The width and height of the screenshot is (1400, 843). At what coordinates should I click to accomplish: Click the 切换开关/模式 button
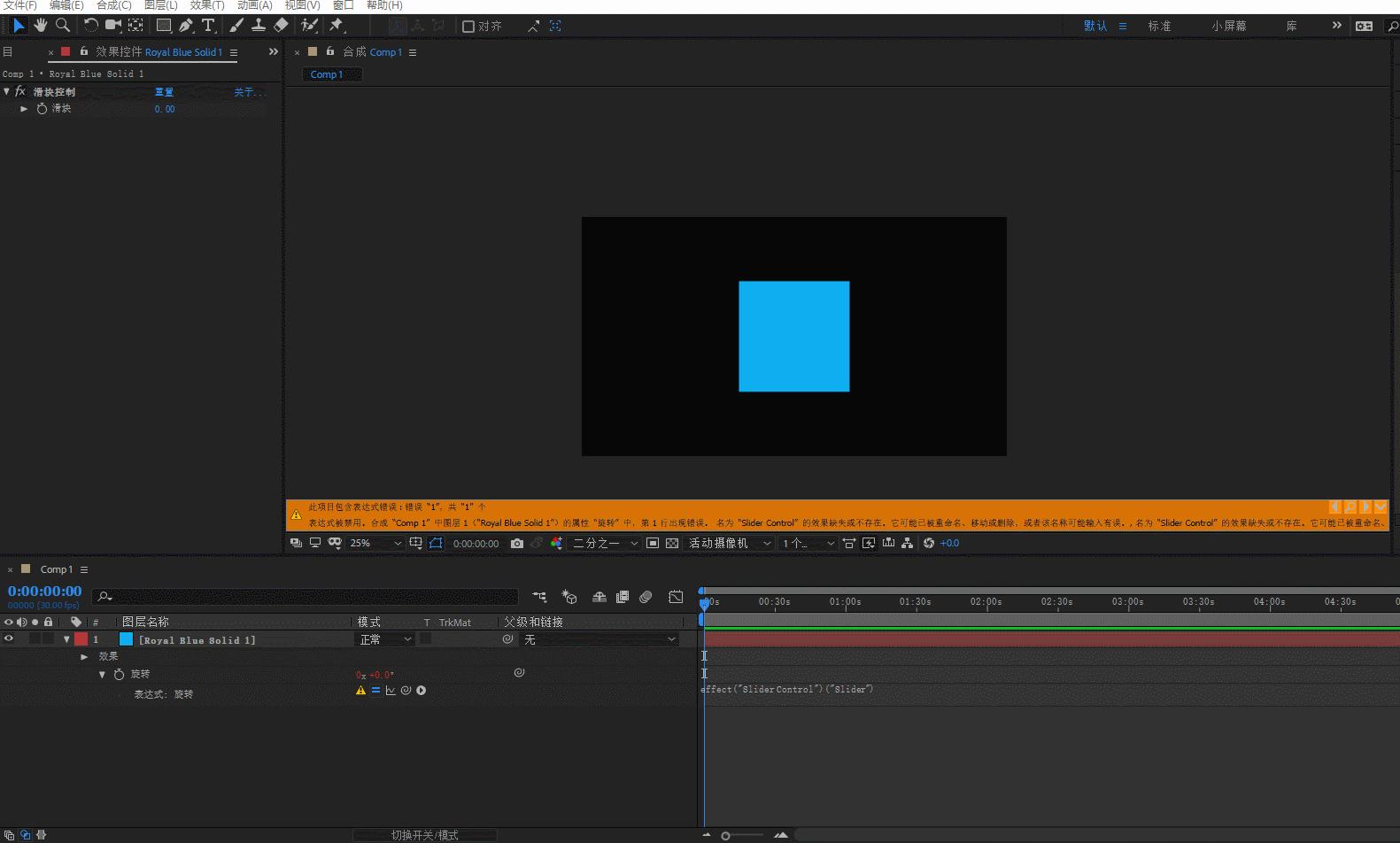(424, 835)
